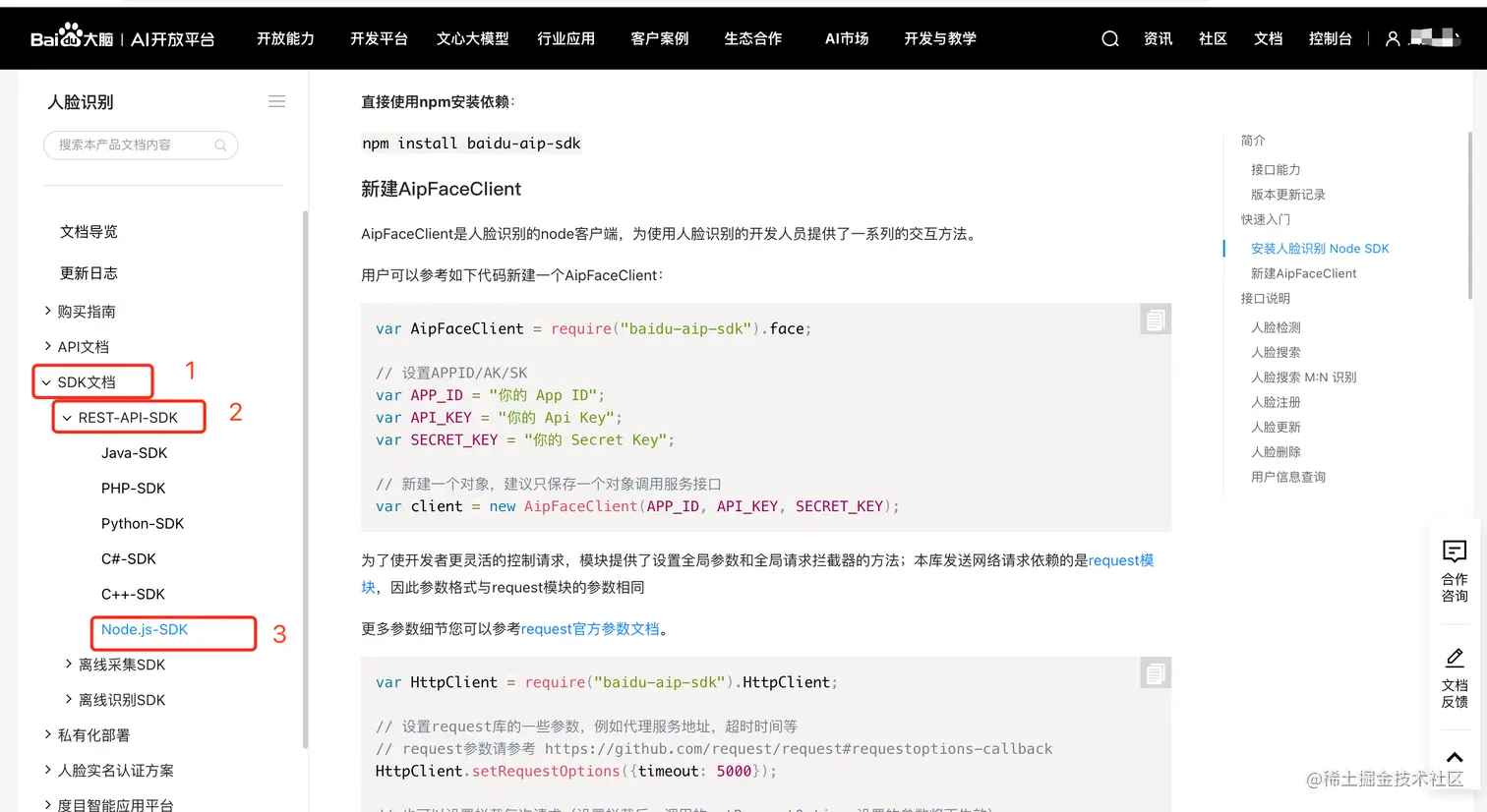This screenshot has height=812, width=1487.
Task: Jump to 接口能力 in page outline
Action: coord(1276,170)
